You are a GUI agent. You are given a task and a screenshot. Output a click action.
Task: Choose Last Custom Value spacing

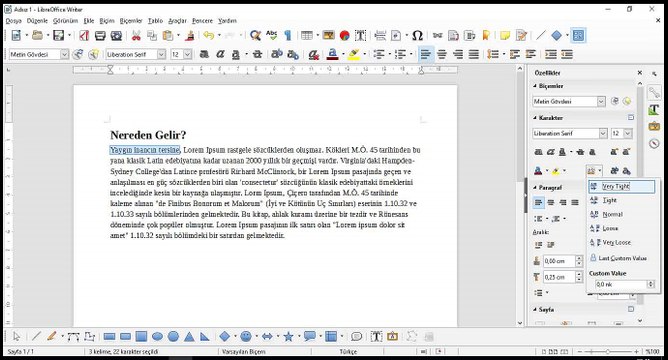[622, 258]
